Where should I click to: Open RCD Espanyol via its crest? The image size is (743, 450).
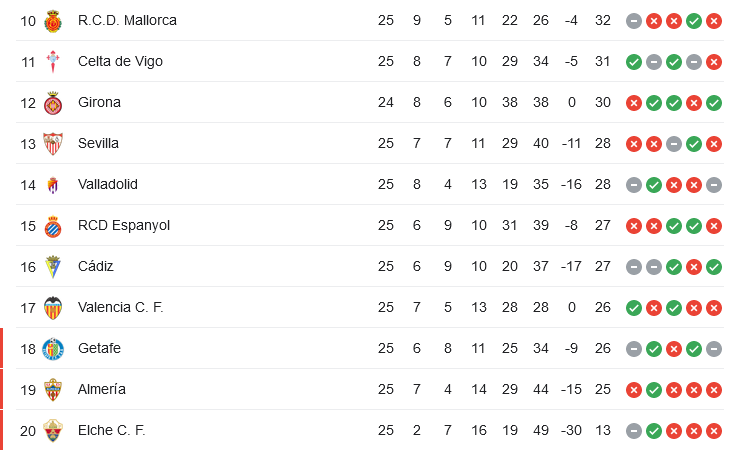(x=53, y=226)
